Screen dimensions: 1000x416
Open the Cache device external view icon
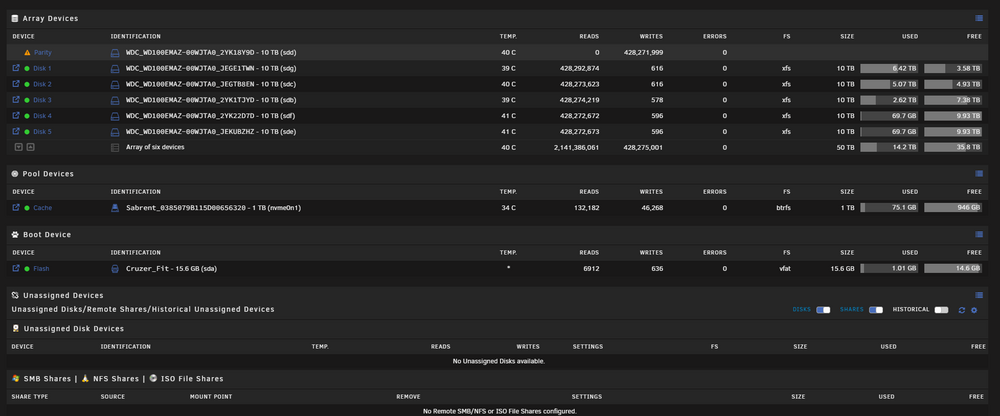click(16, 208)
